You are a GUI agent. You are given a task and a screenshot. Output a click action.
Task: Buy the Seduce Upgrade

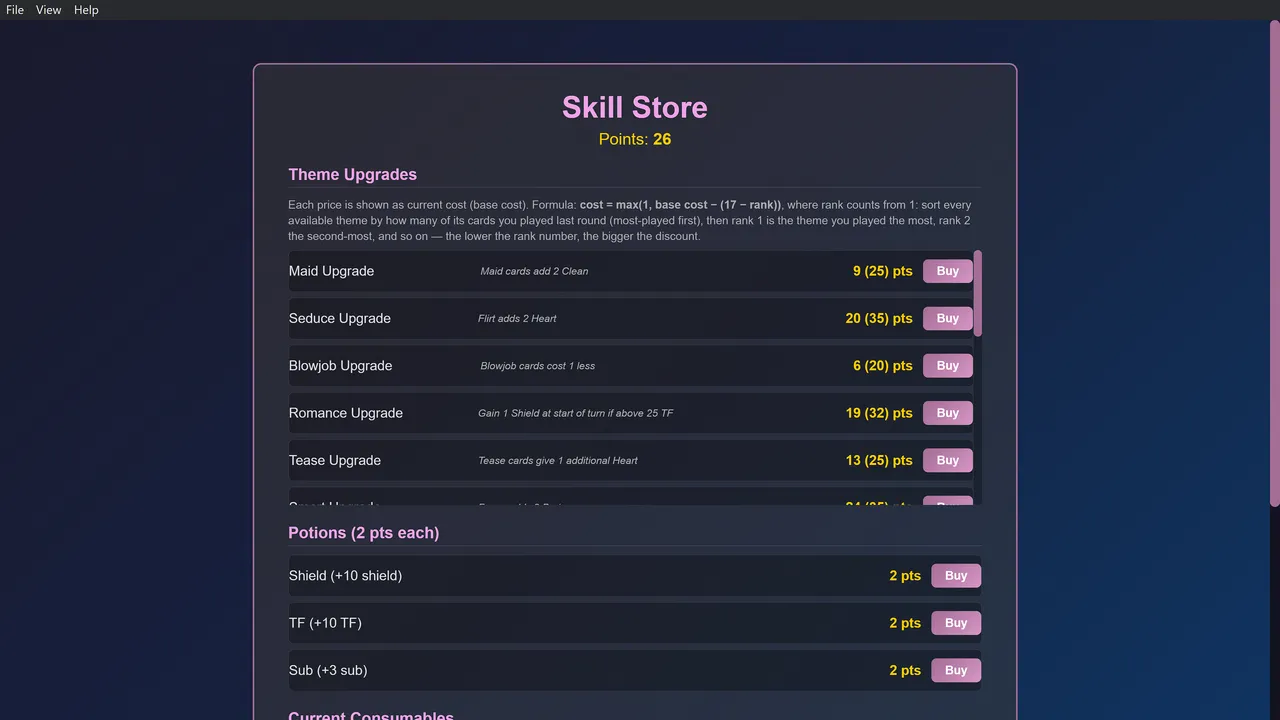click(947, 318)
